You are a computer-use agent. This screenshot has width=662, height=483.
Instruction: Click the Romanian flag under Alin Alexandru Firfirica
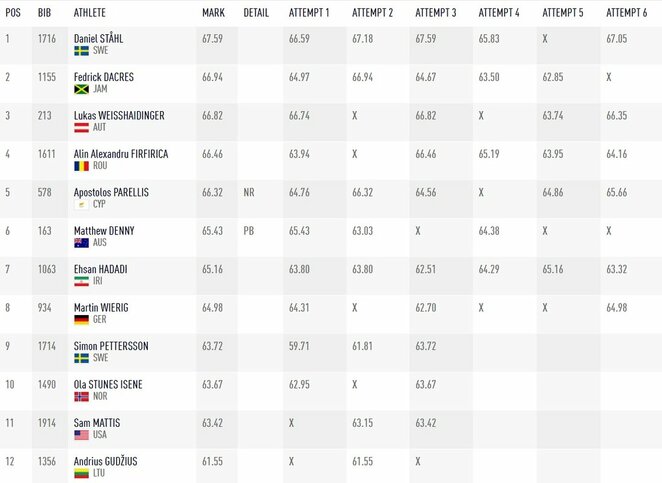(81, 166)
